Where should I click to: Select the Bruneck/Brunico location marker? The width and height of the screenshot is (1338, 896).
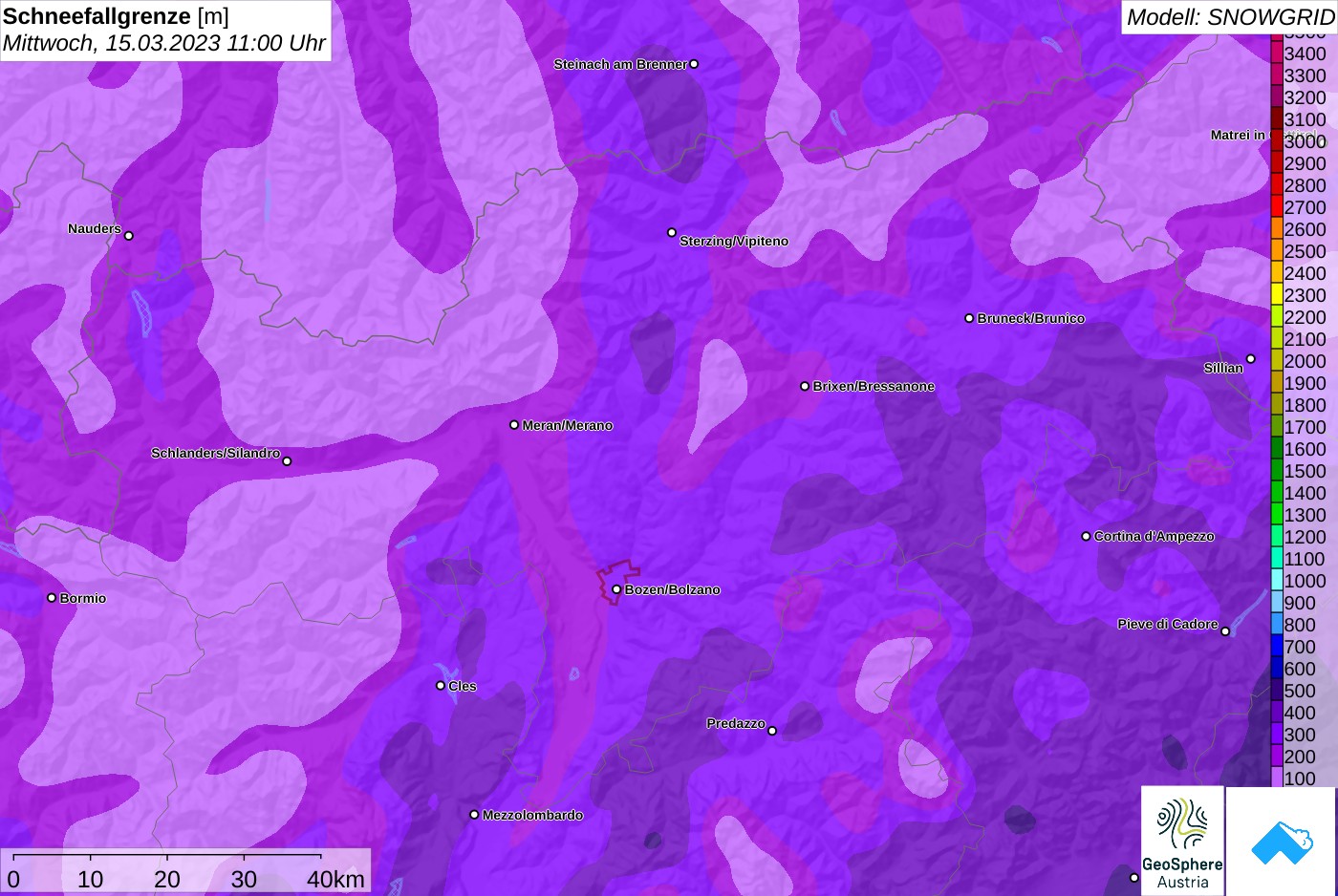(x=969, y=318)
